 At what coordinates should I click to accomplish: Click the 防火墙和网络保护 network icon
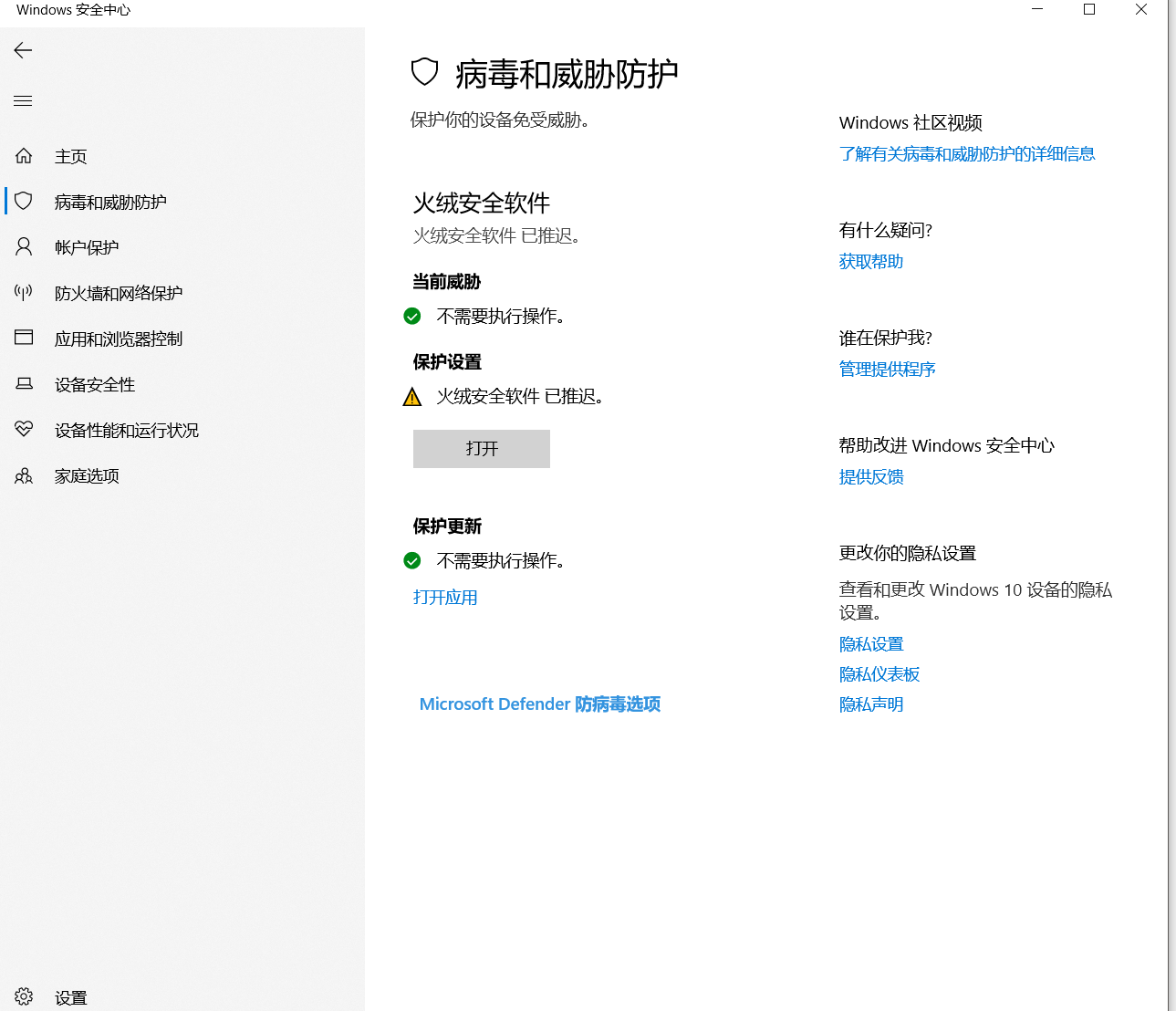[x=23, y=292]
